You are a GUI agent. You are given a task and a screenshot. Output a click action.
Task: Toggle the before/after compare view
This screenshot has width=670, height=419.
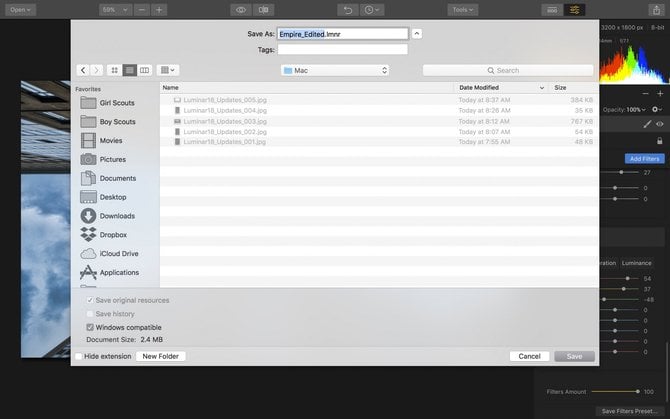tap(264, 10)
